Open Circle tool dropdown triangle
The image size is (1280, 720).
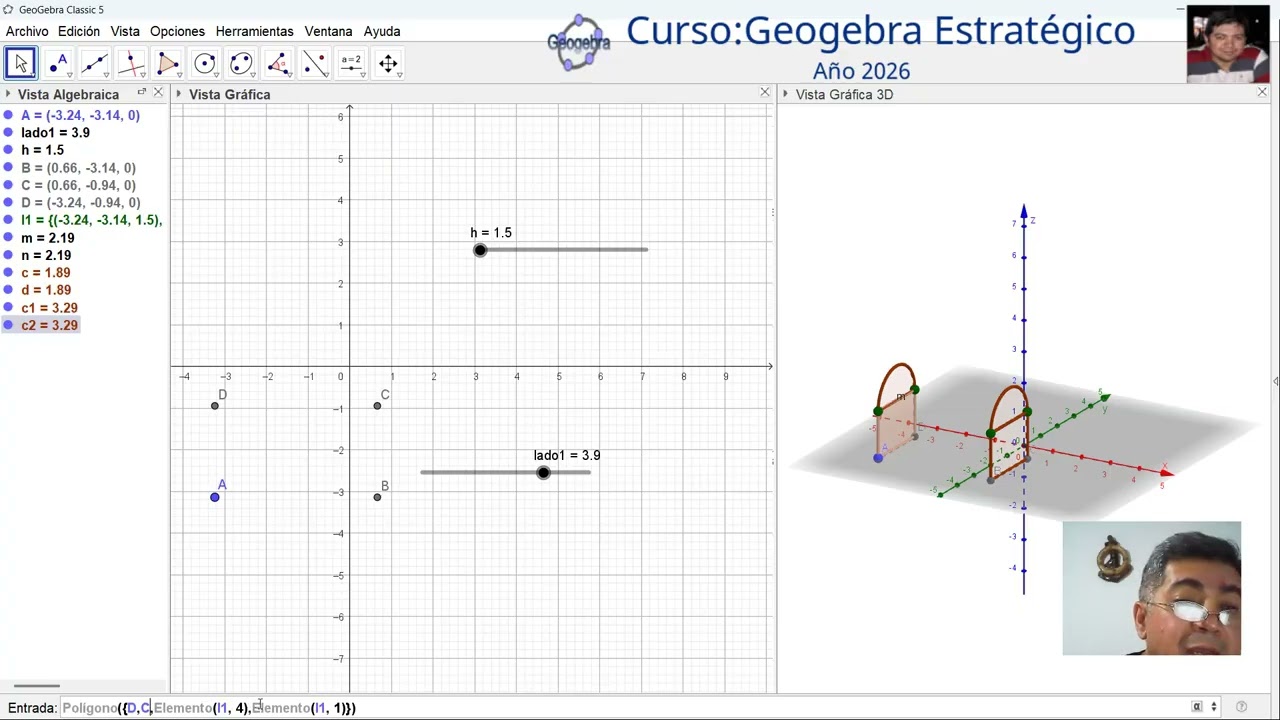coord(217,76)
